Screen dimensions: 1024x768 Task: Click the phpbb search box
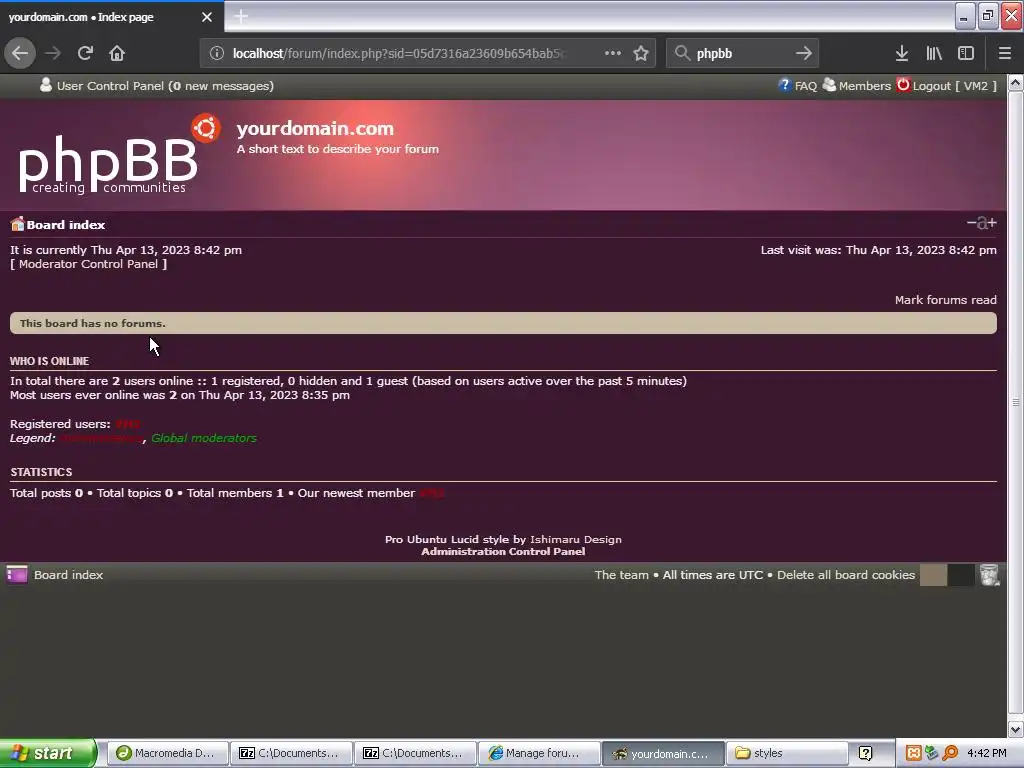pos(741,54)
